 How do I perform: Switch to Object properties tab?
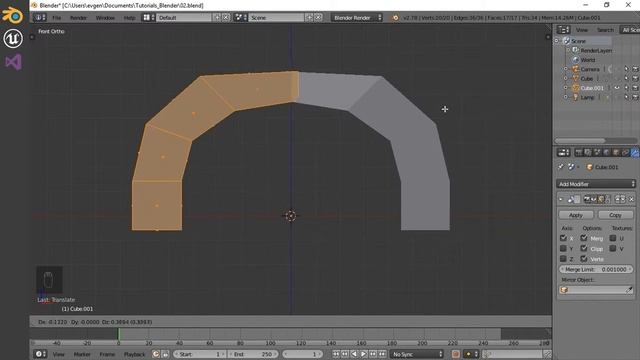tap(616, 153)
